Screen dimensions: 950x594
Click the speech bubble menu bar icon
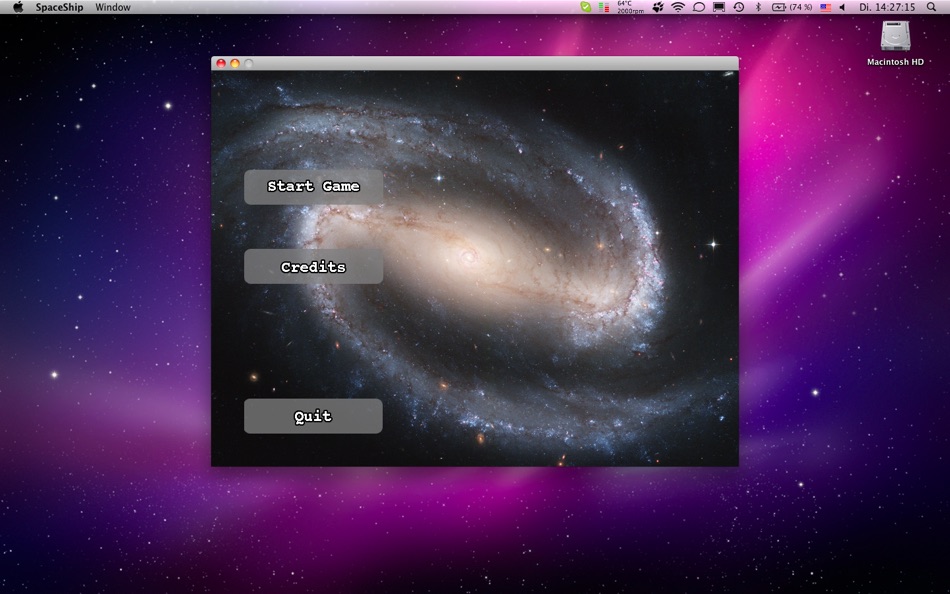tap(699, 7)
